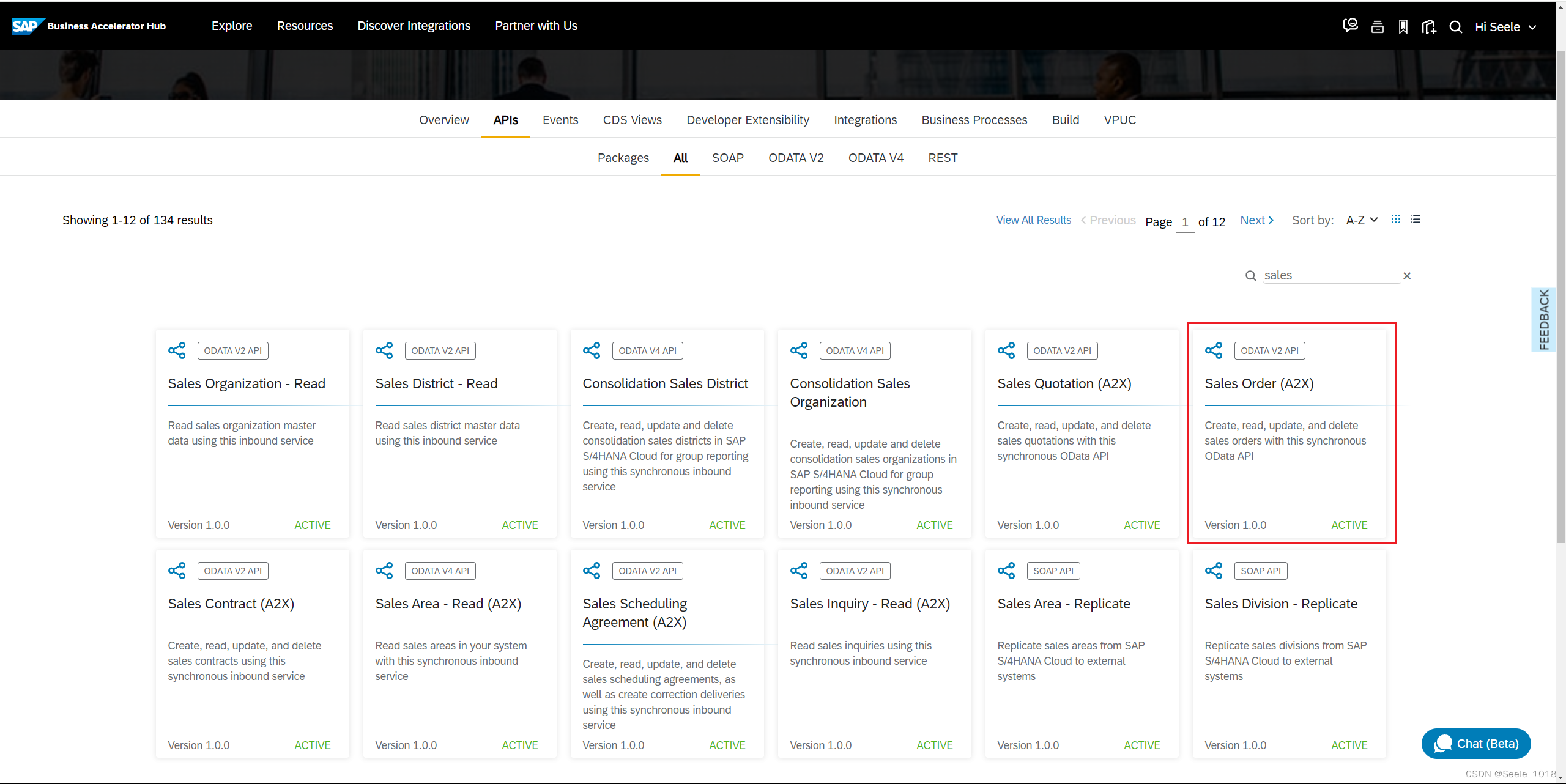
Task: Open Sales Inquiry - Read (A2X) title
Action: 870,604
